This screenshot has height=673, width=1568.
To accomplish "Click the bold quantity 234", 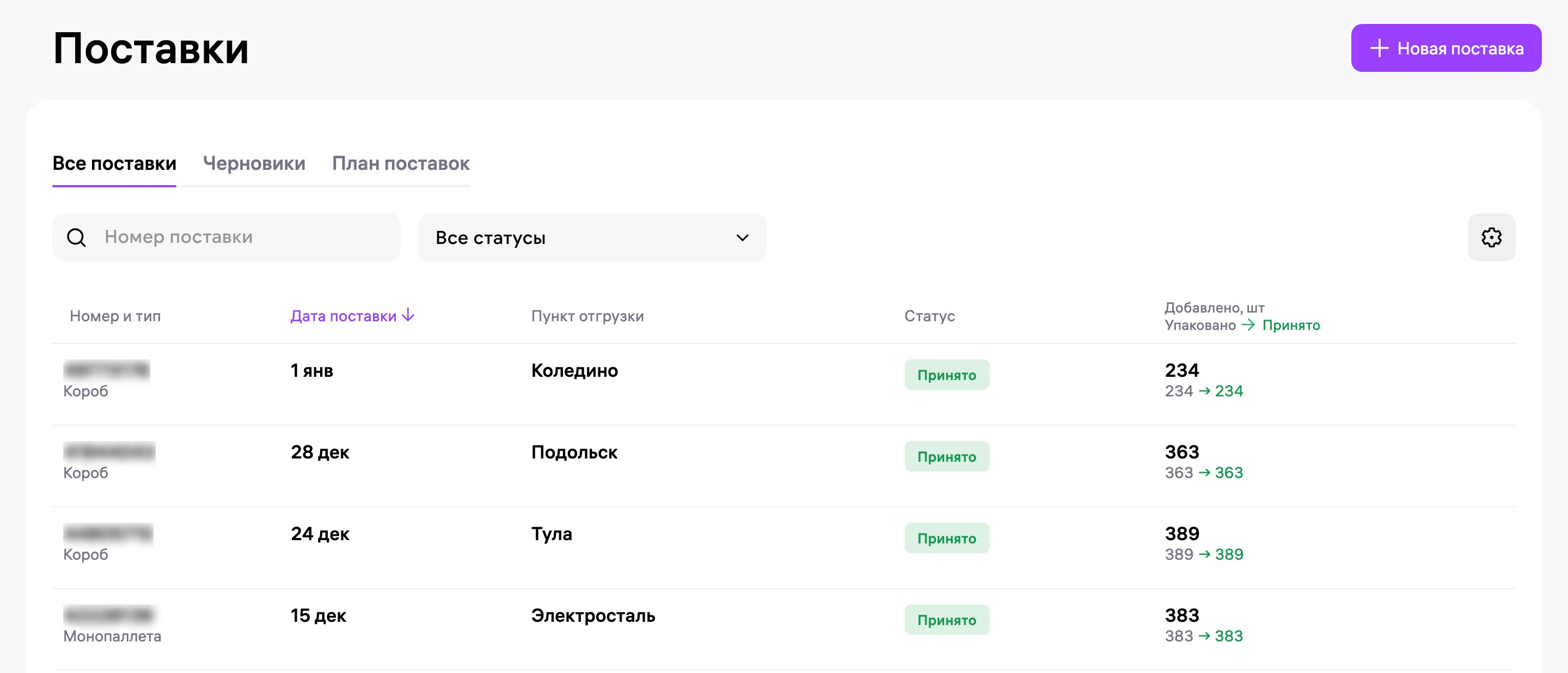I will [1181, 370].
